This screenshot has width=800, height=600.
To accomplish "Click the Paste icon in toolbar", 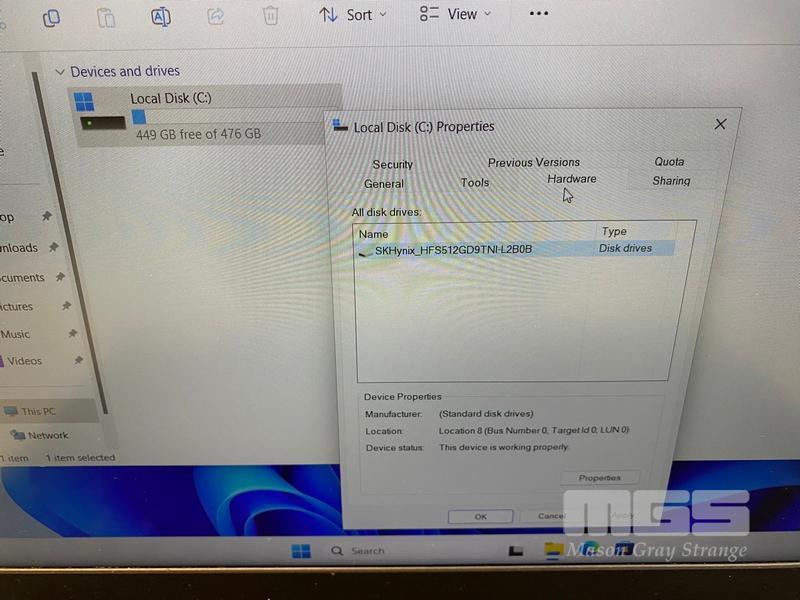I will pos(106,16).
